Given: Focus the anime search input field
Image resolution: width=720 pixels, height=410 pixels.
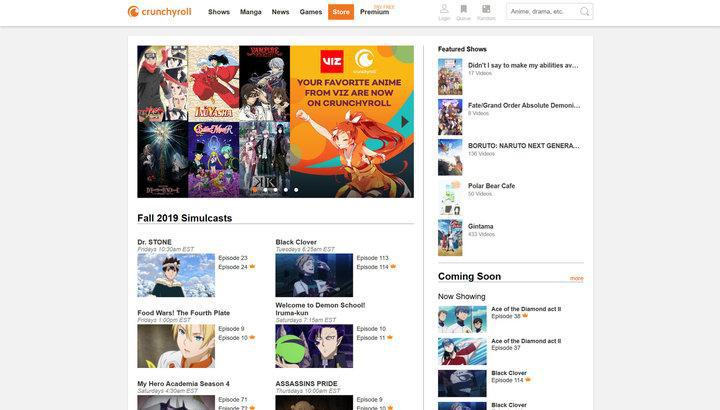Looking at the screenshot, I should (x=541, y=12).
